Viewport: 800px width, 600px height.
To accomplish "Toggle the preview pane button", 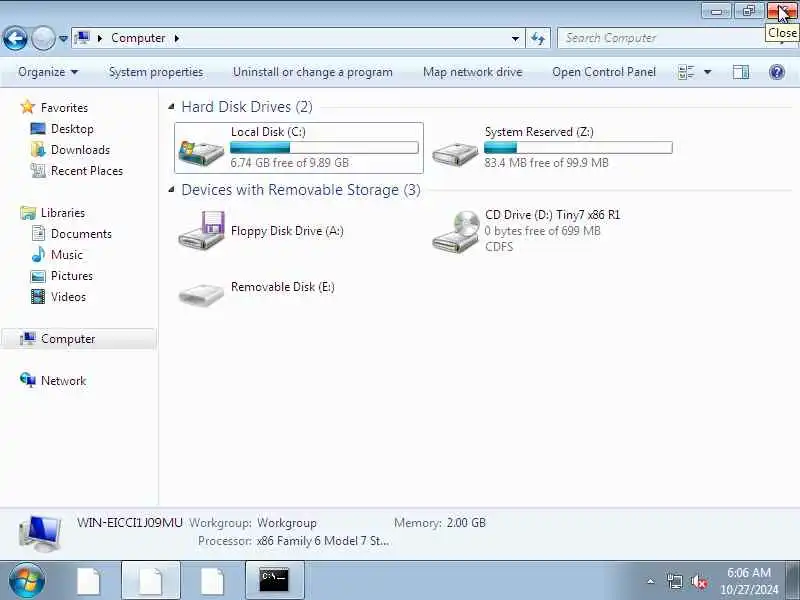I will tap(740, 72).
